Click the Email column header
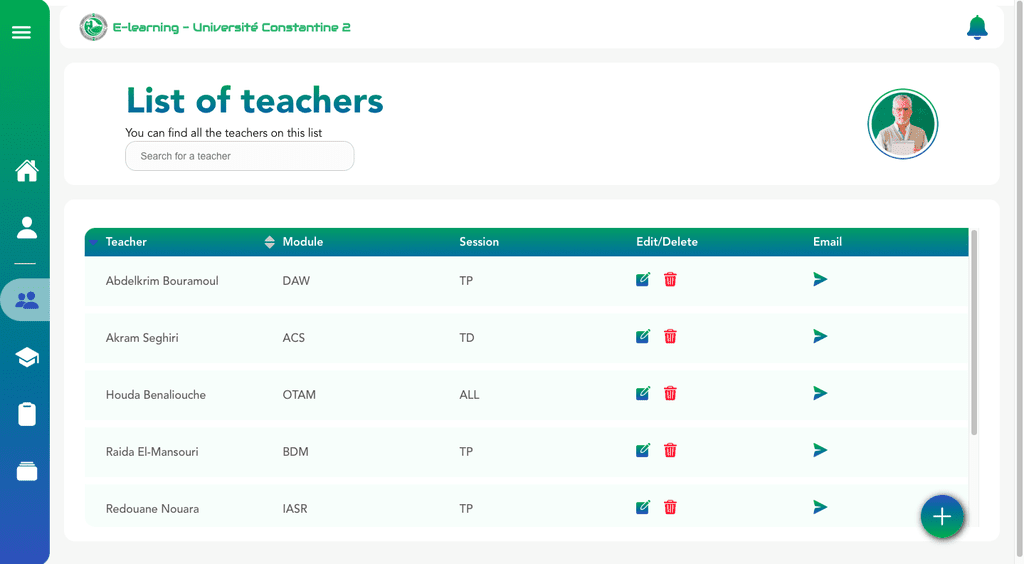 click(827, 242)
